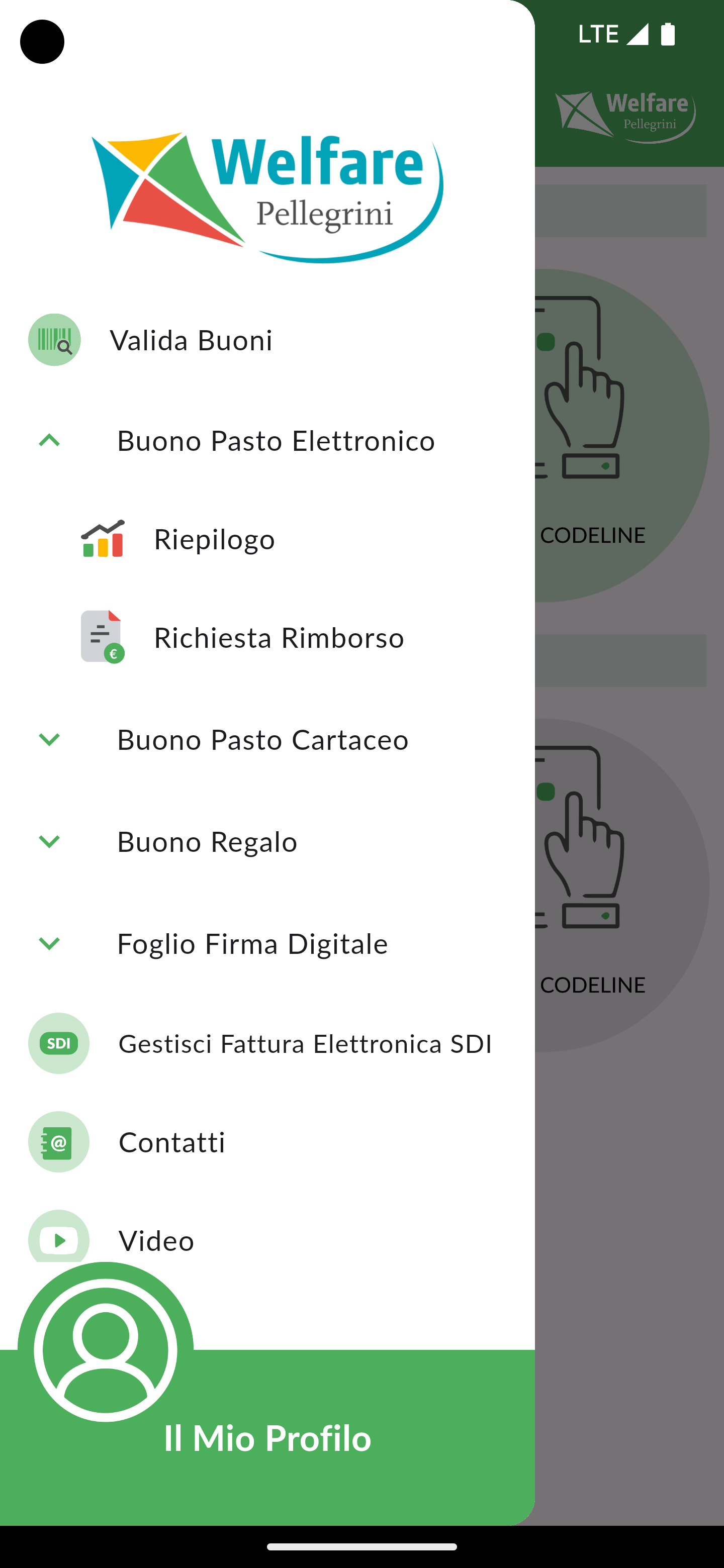Tap the green SDI badge icon
This screenshot has height=1568, width=724.
click(x=58, y=1043)
